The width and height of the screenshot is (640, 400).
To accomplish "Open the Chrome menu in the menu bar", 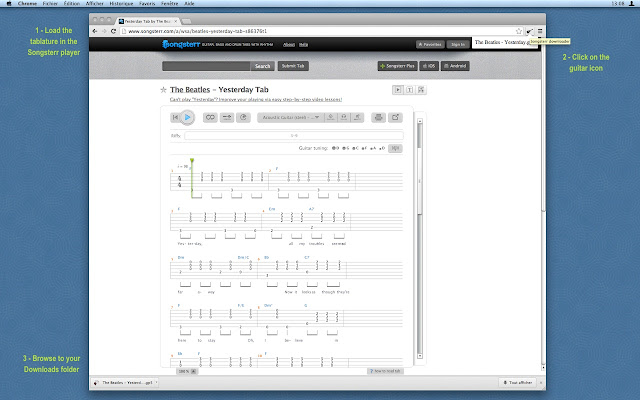I will (x=27, y=3).
